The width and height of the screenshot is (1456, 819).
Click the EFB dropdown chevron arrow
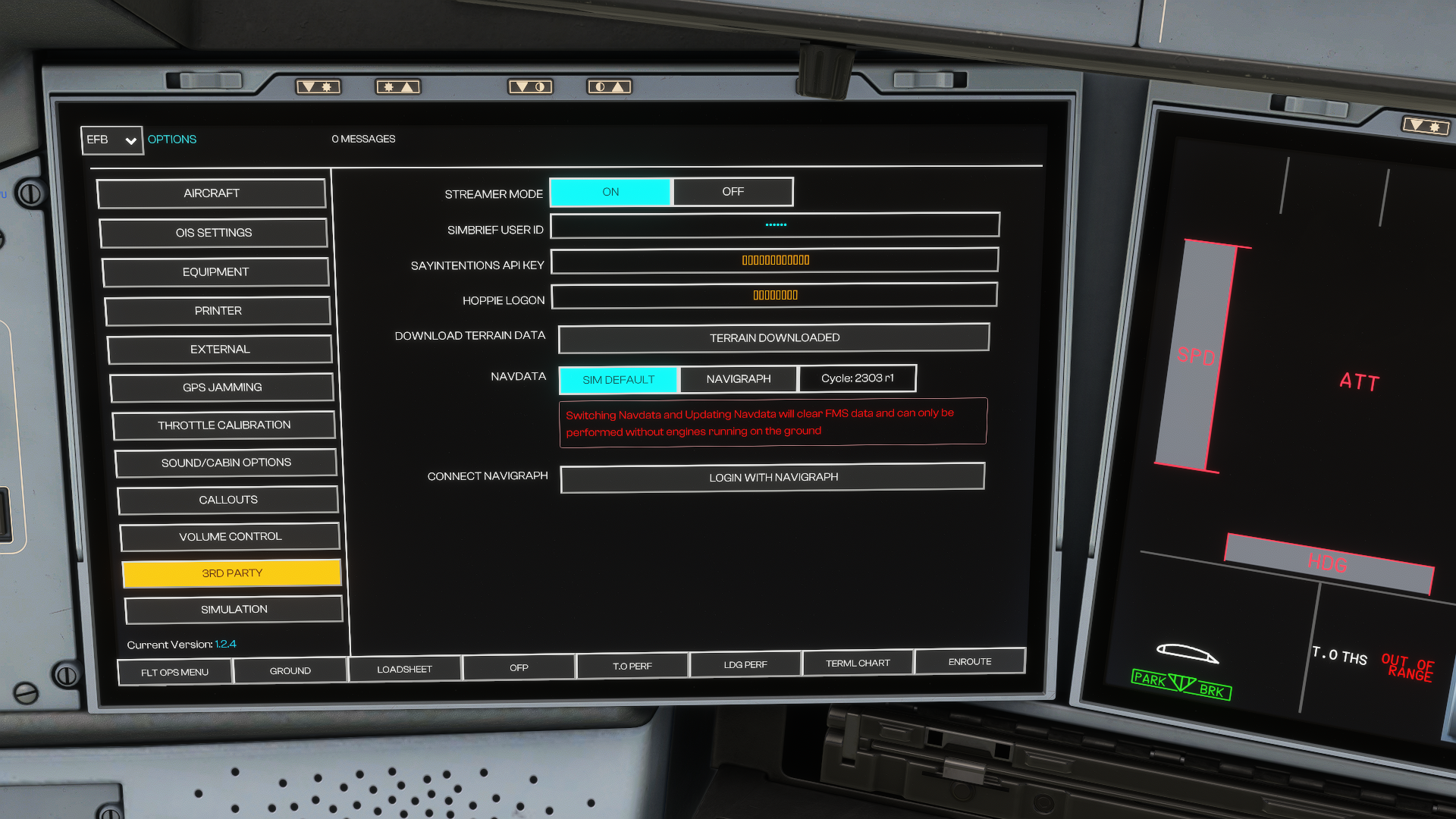pos(130,141)
